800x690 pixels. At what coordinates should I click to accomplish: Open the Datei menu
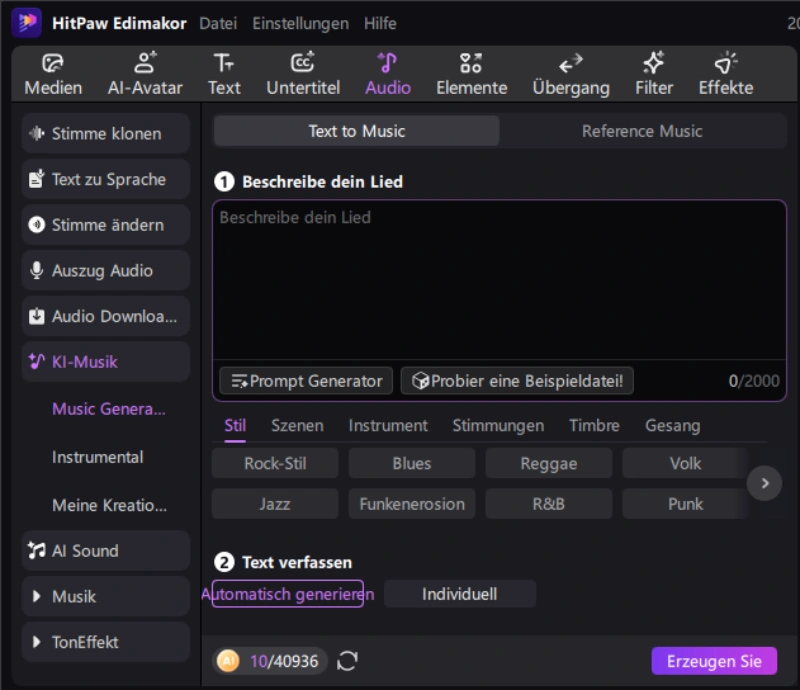click(218, 23)
